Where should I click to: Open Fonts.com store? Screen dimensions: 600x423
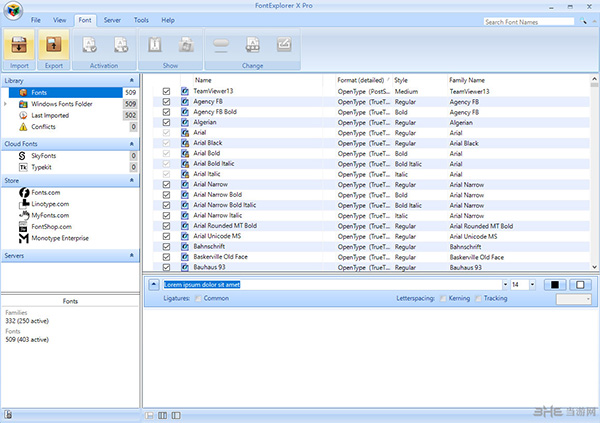45,193
